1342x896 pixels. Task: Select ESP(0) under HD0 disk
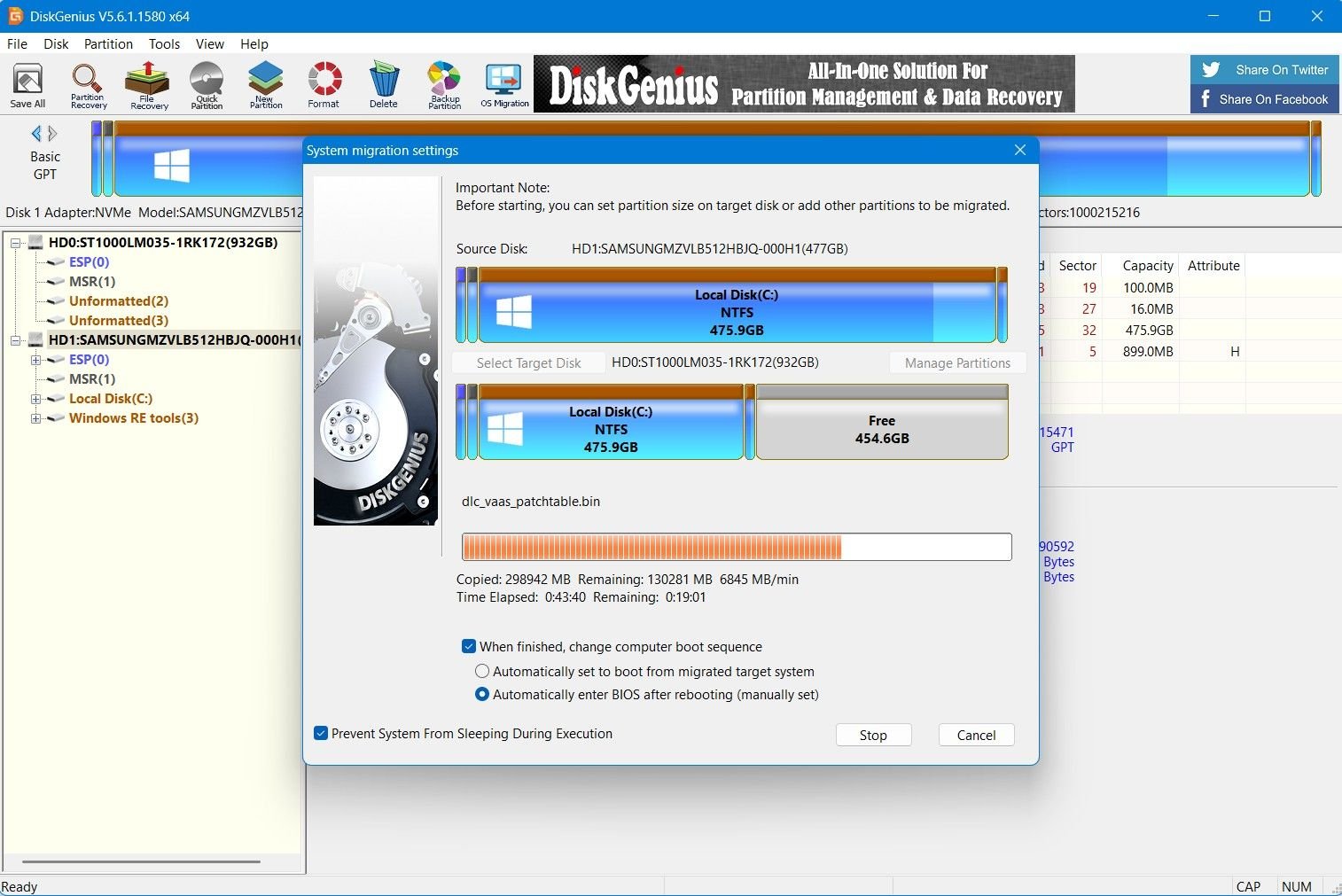(x=89, y=262)
